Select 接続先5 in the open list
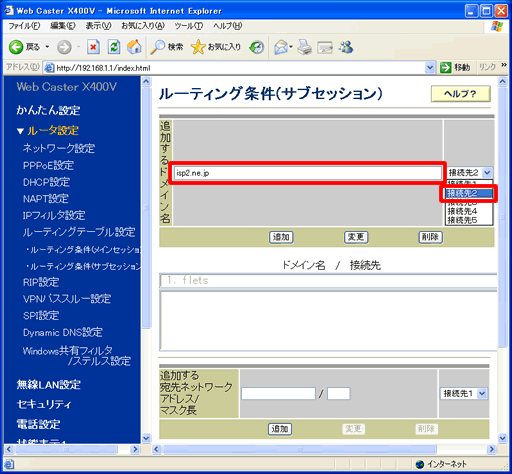 coord(469,220)
